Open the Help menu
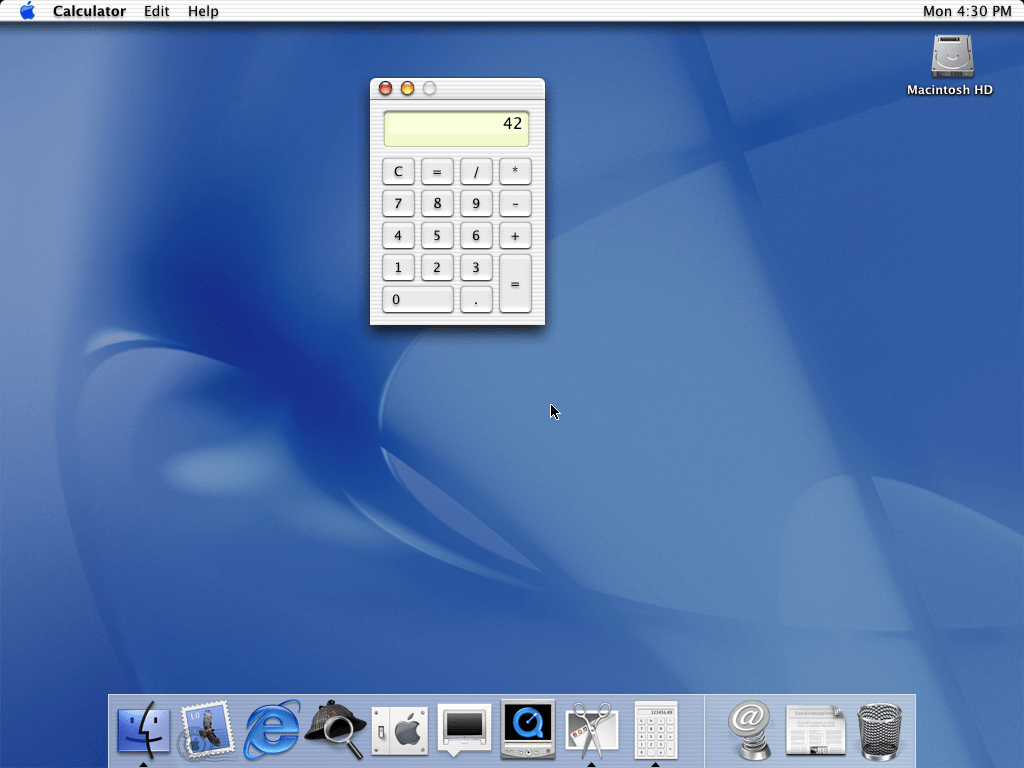 point(203,11)
